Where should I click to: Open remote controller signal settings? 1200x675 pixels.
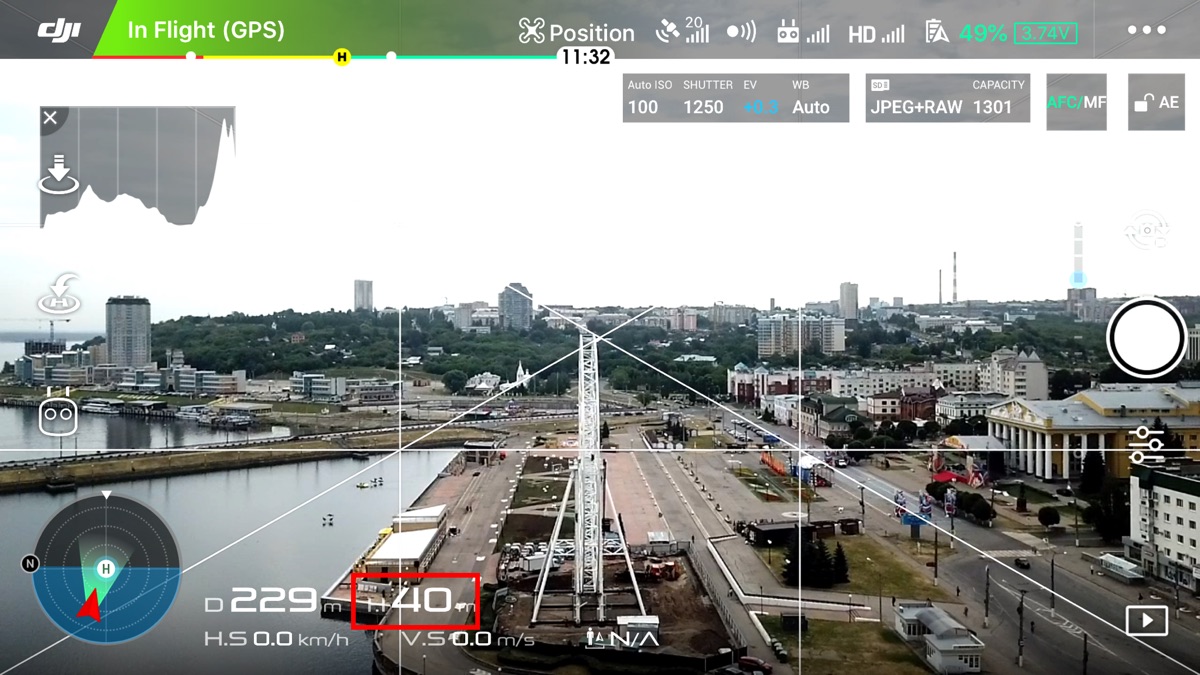pyautogui.click(x=803, y=33)
